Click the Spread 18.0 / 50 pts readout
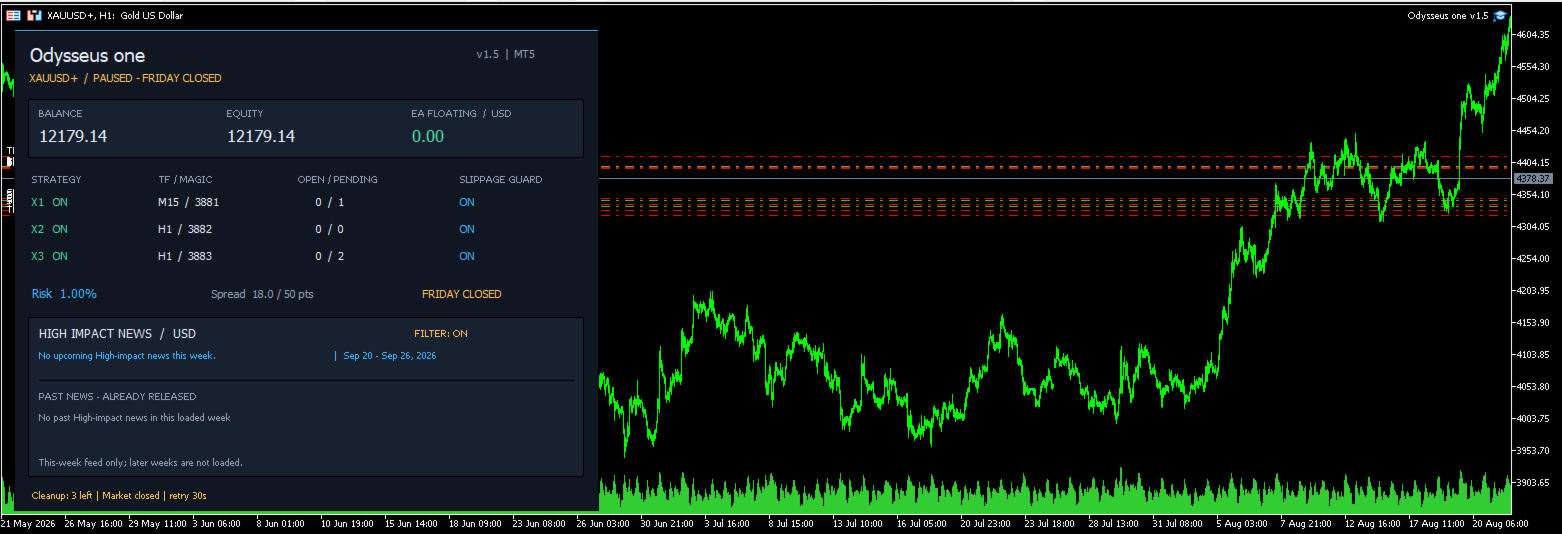This screenshot has height=534, width=1562. point(262,294)
